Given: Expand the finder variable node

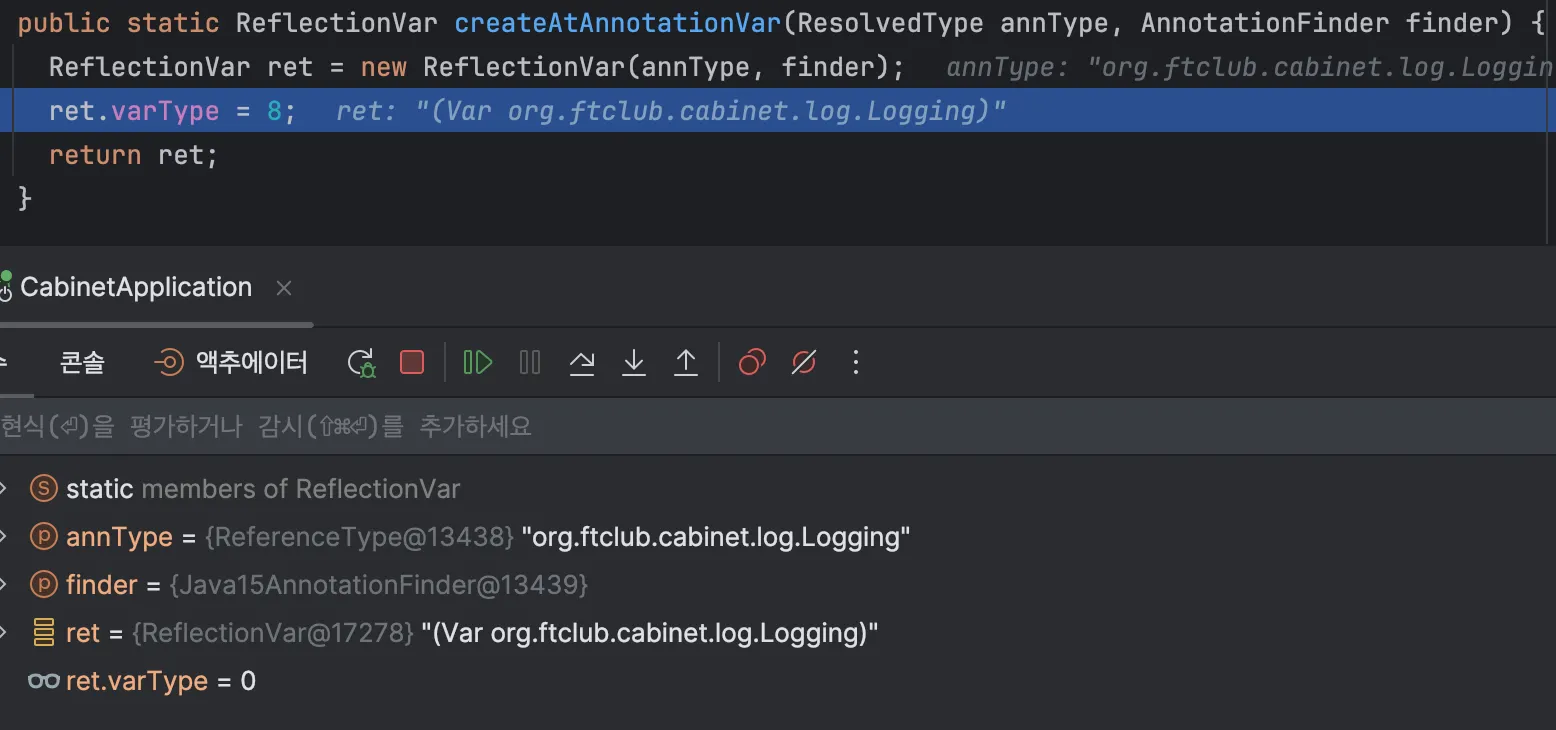Looking at the screenshot, I should point(4,585).
